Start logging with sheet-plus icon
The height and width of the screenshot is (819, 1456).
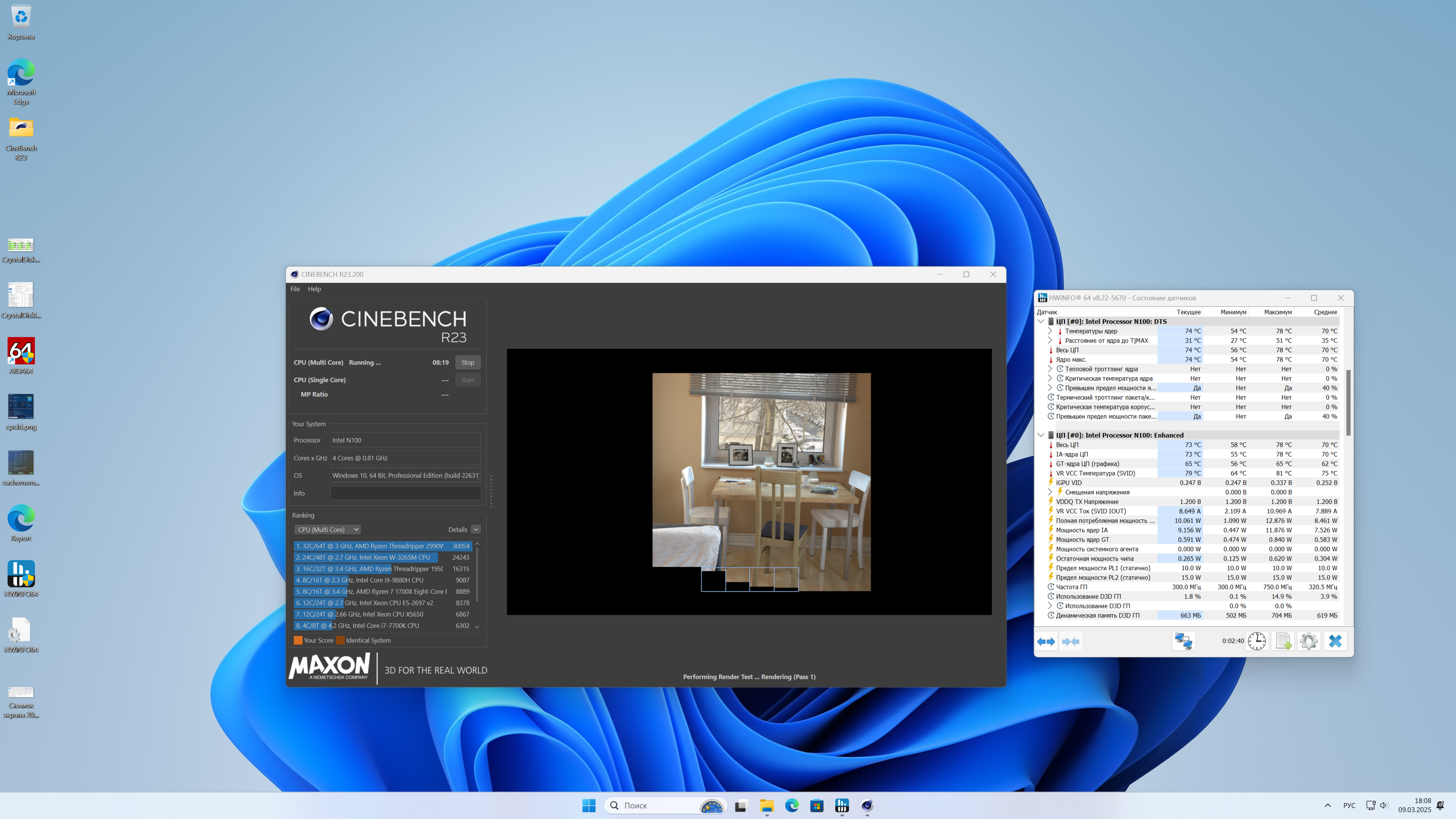coord(1283,641)
